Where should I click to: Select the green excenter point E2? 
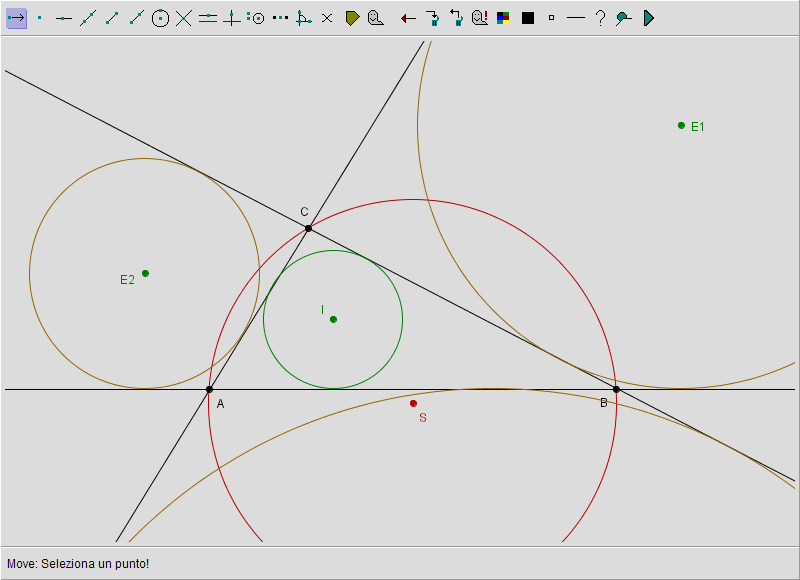point(145,273)
